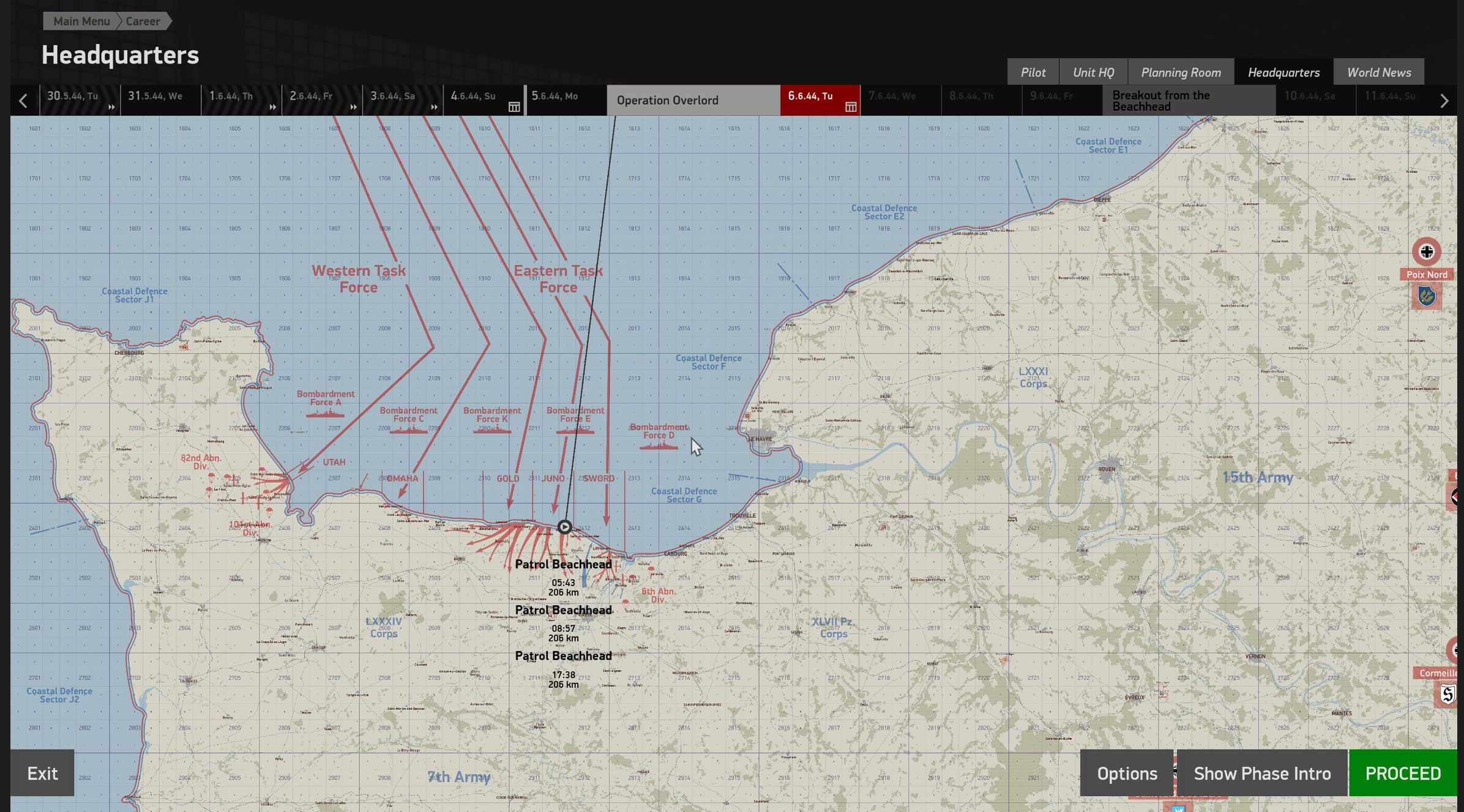Go back to Main Menu breadcrumb
1464x812 pixels.
[x=81, y=21]
